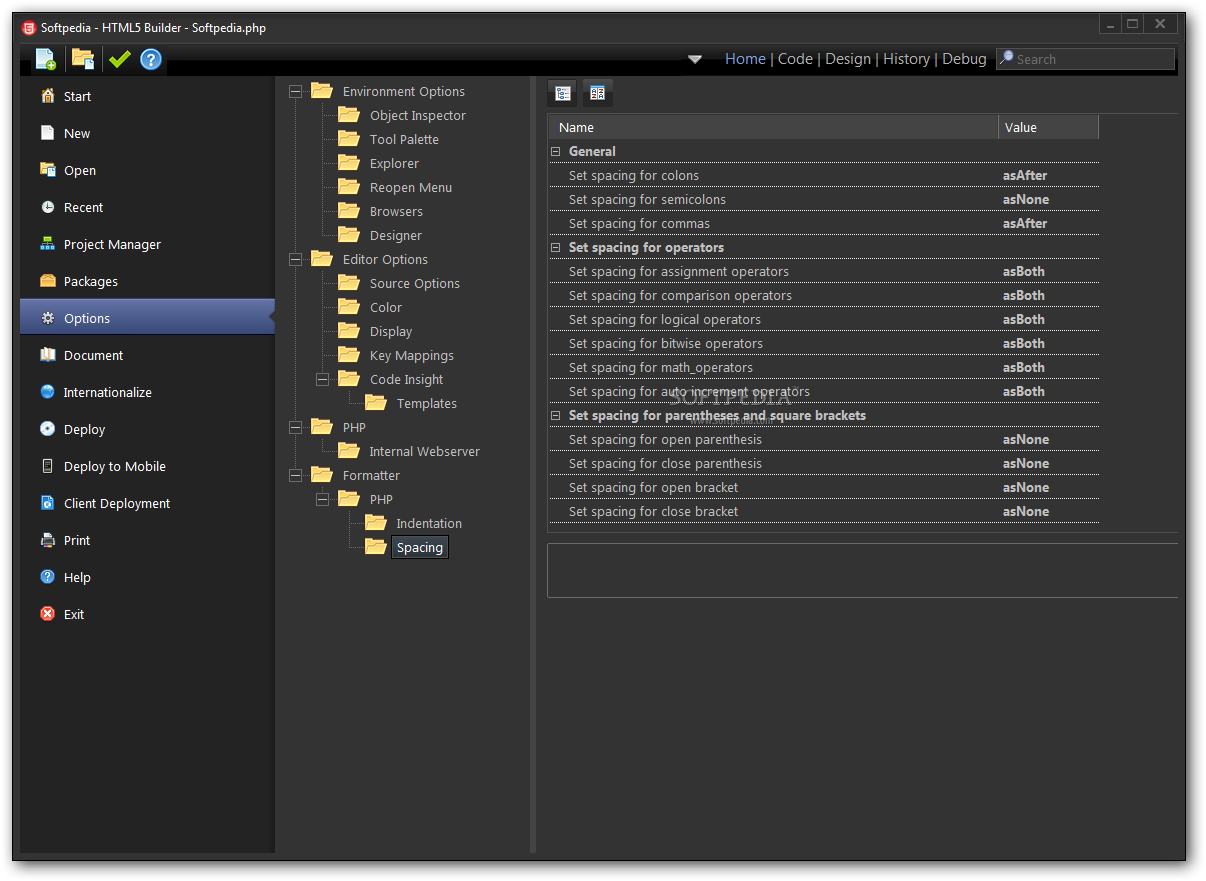
Task: Collapse the parentheses and square brackets group
Action: (x=555, y=416)
